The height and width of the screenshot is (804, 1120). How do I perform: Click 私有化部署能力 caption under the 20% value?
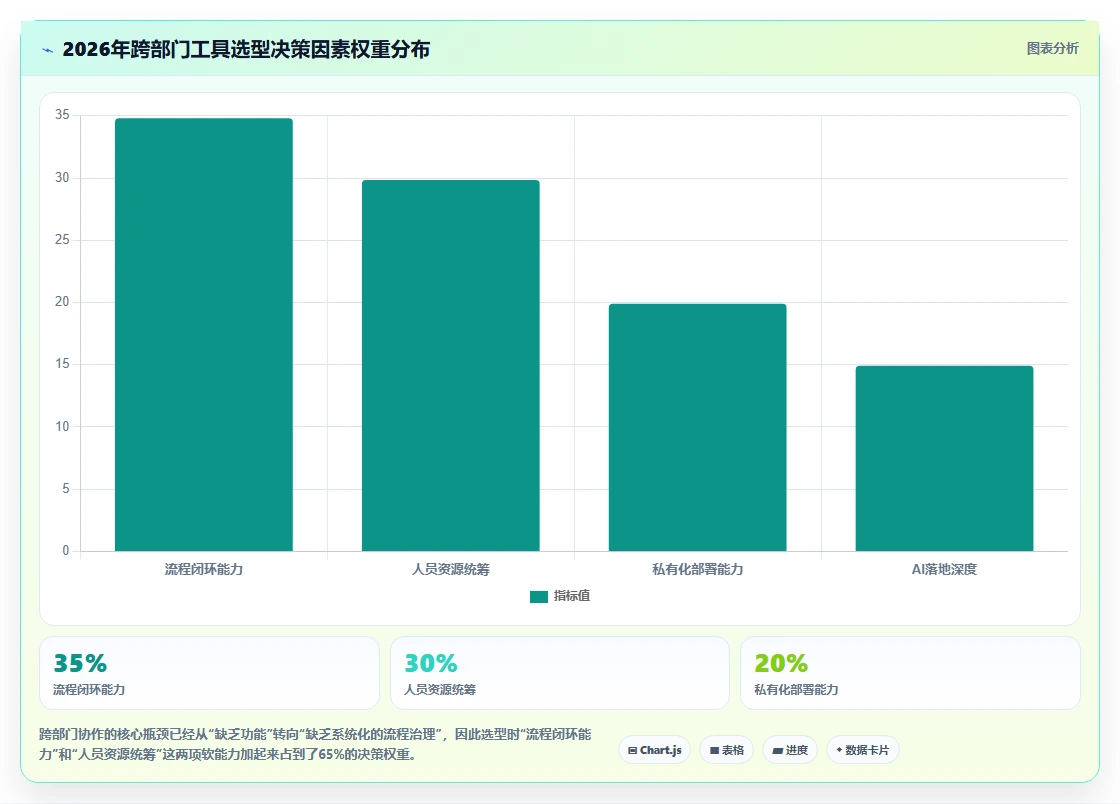tap(796, 690)
